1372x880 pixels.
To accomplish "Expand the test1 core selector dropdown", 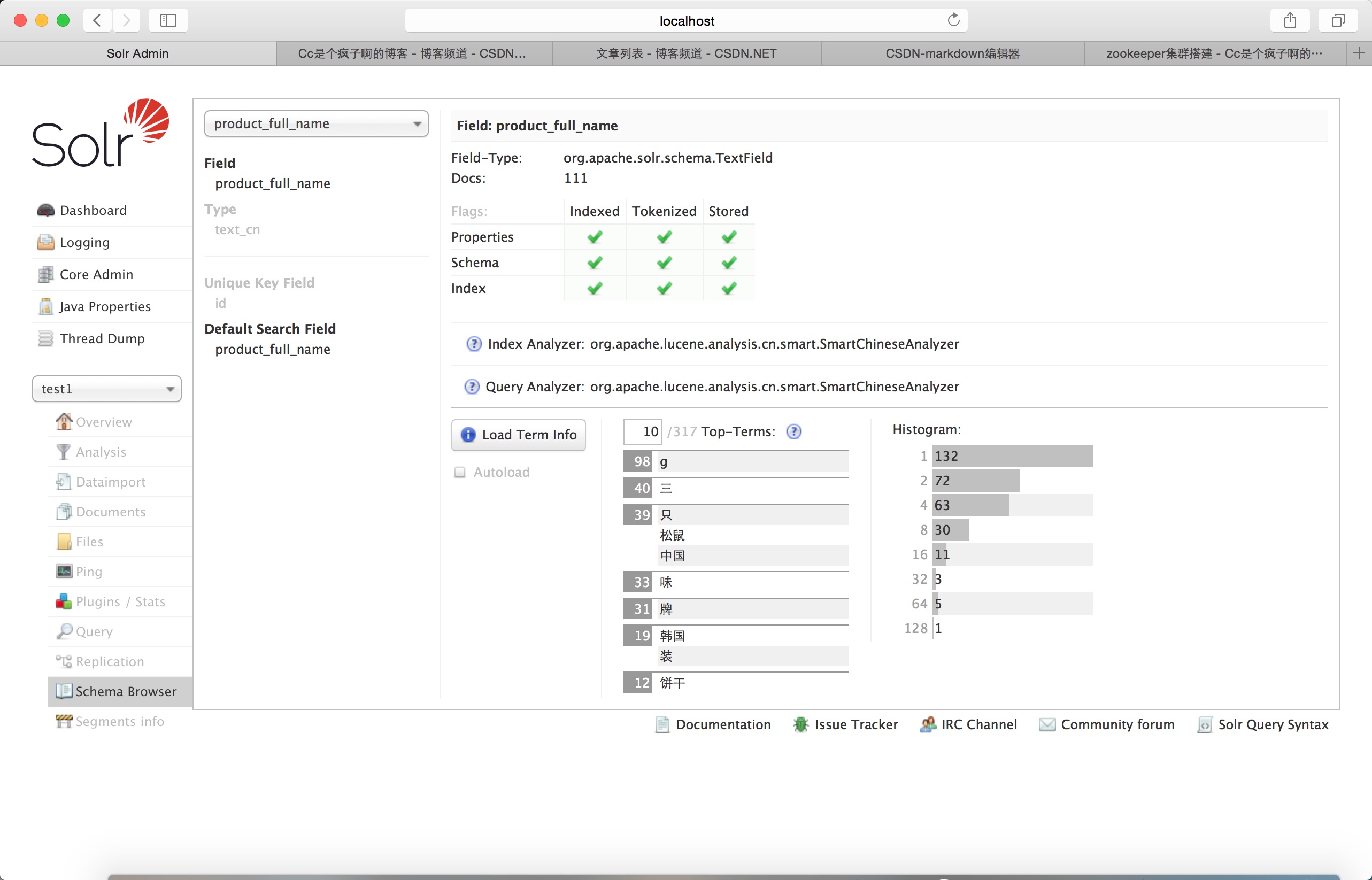I will [x=106, y=390].
